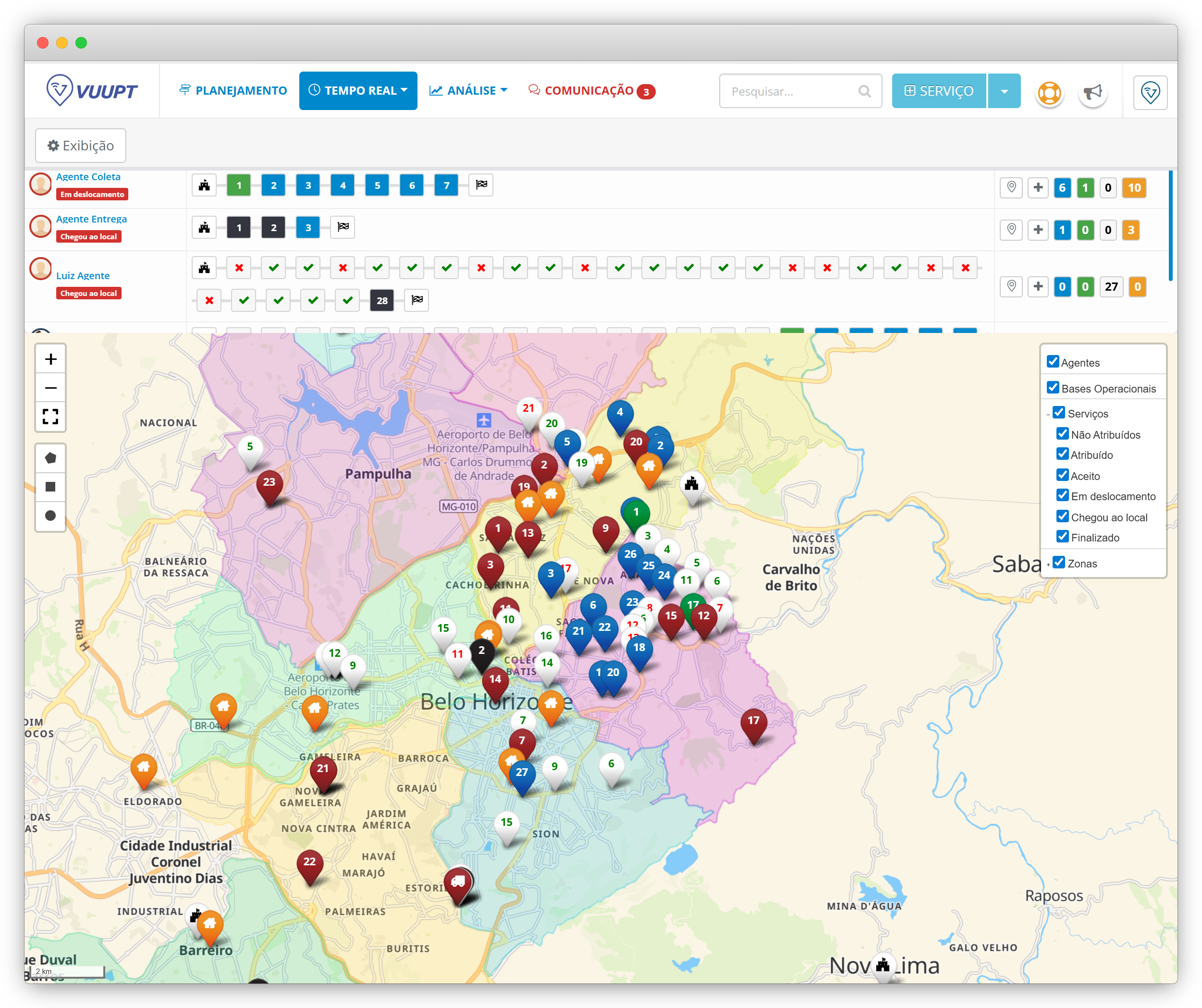
Task: Click the Exibição button
Action: [81, 146]
